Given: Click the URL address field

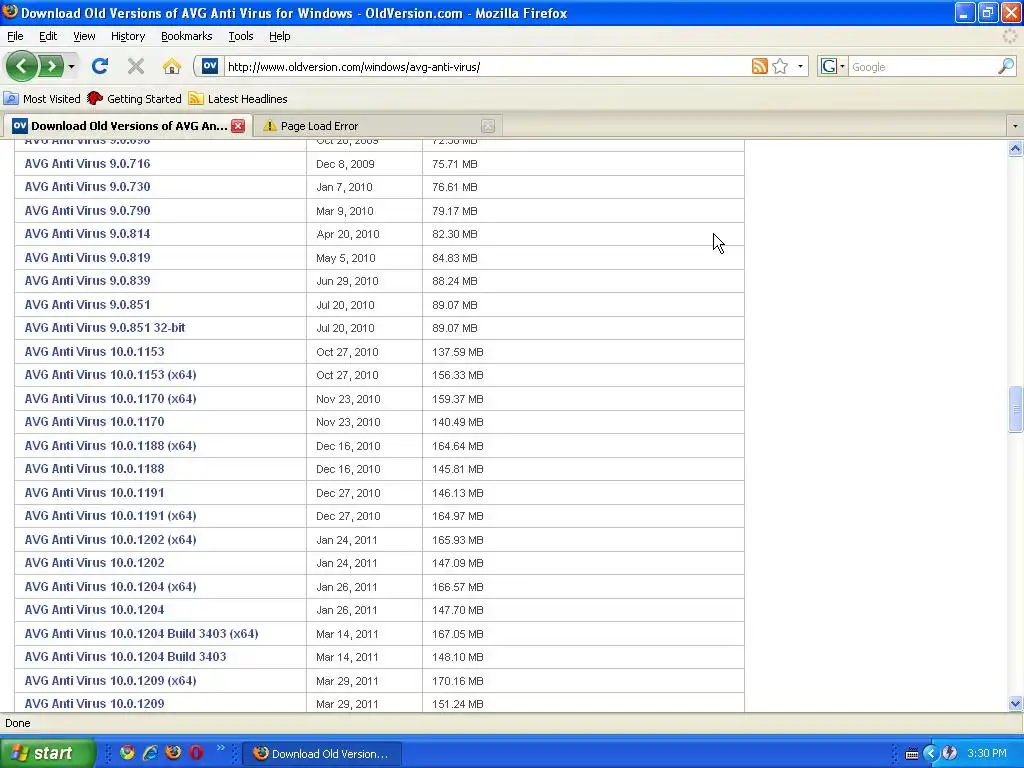Looking at the screenshot, I should coord(487,67).
